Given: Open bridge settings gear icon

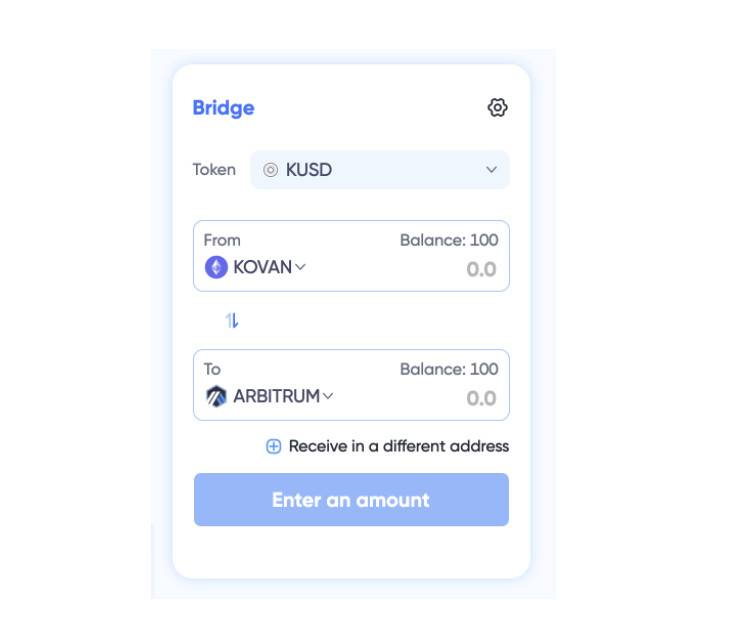Looking at the screenshot, I should 497,108.
